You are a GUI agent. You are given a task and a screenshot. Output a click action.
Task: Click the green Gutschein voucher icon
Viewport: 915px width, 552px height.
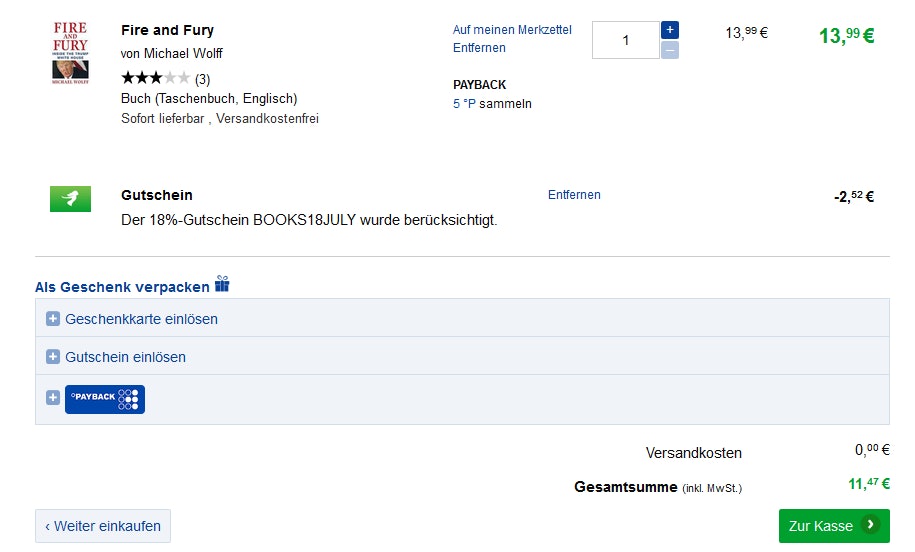click(70, 198)
